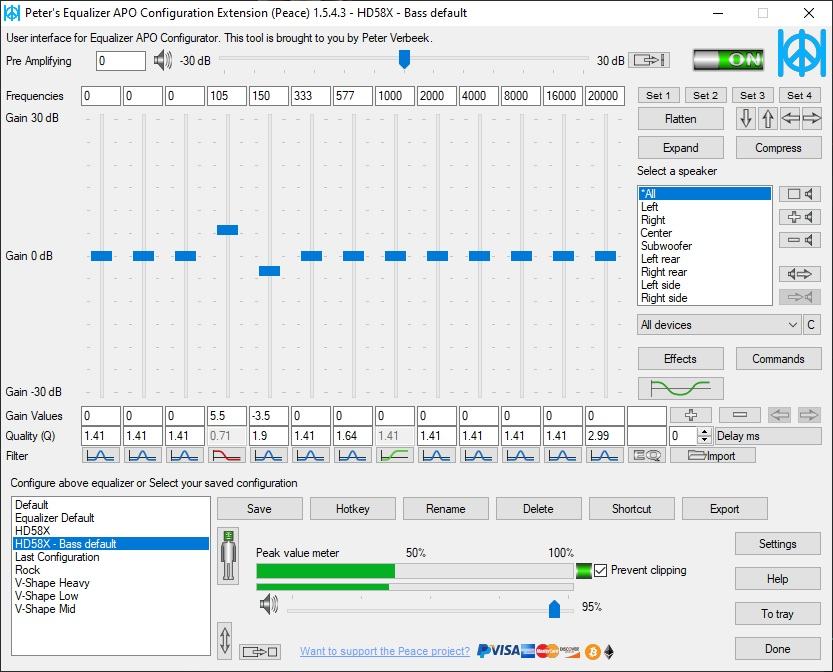Open Settings

[x=778, y=543]
